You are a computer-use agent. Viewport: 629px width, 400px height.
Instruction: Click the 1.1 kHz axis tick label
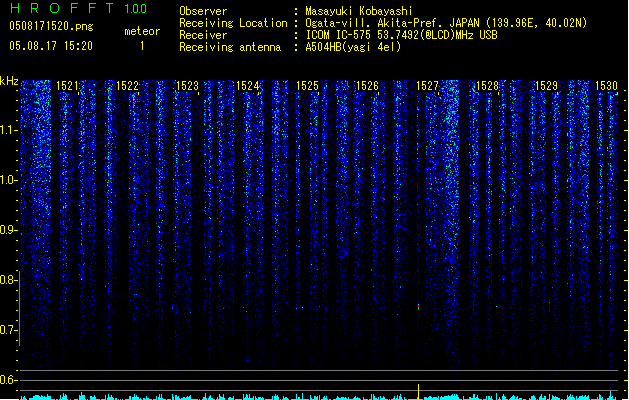click(x=8, y=130)
